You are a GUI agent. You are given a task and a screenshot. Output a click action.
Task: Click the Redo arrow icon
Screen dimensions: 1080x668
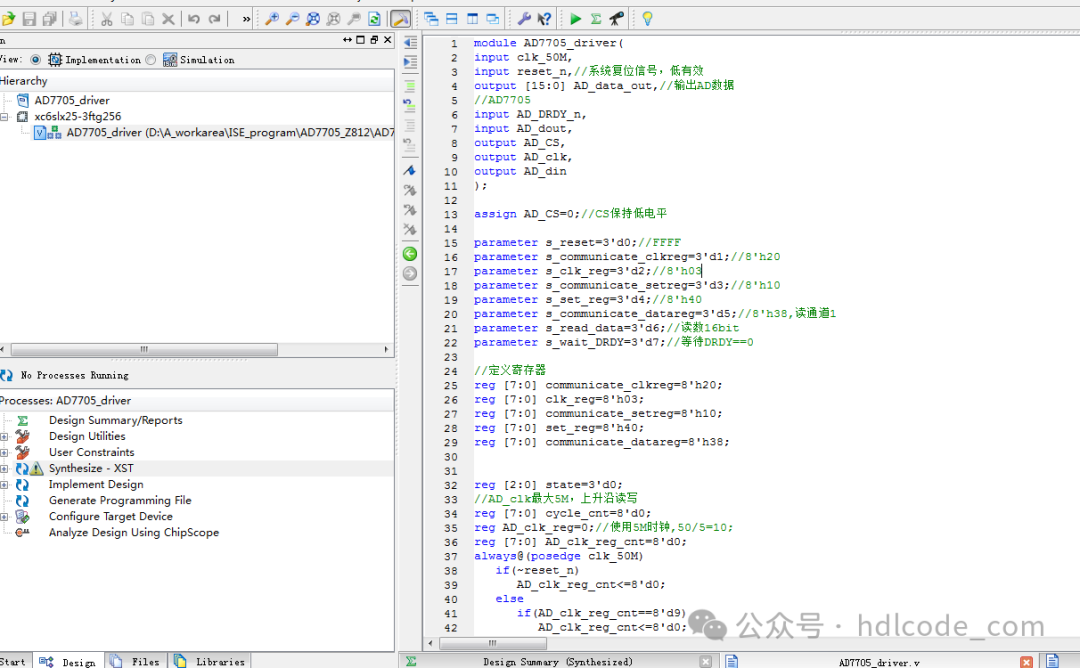tap(215, 19)
